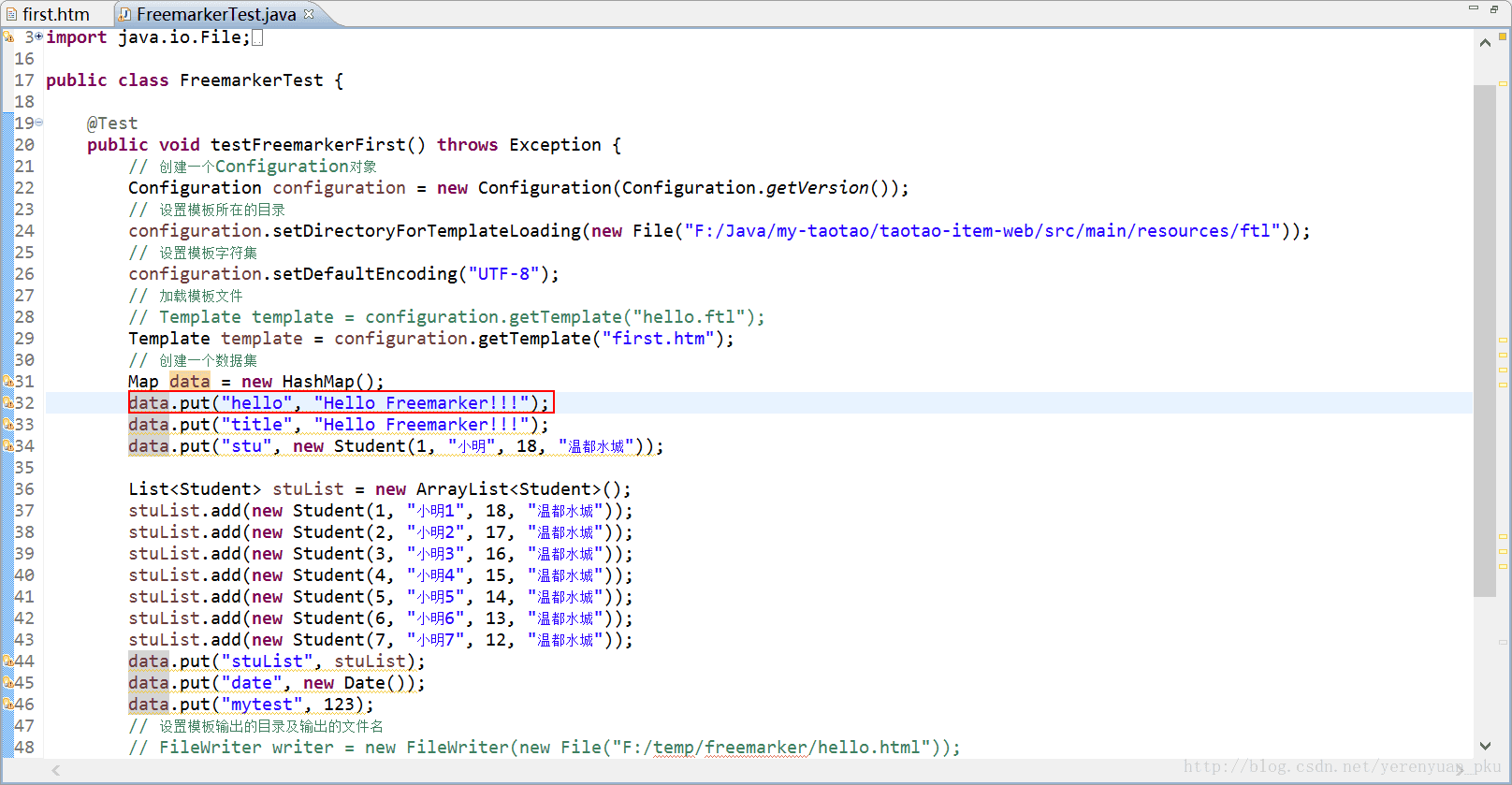Image resolution: width=1512 pixels, height=785 pixels.
Task: Click the Java file icon on FreemarkerTest tab
Action: (125, 14)
